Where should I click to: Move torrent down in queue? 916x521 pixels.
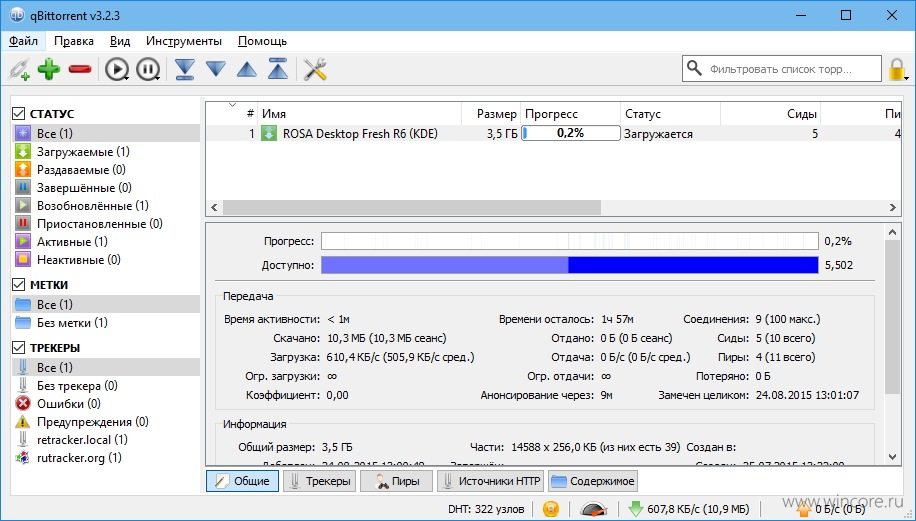tap(216, 70)
